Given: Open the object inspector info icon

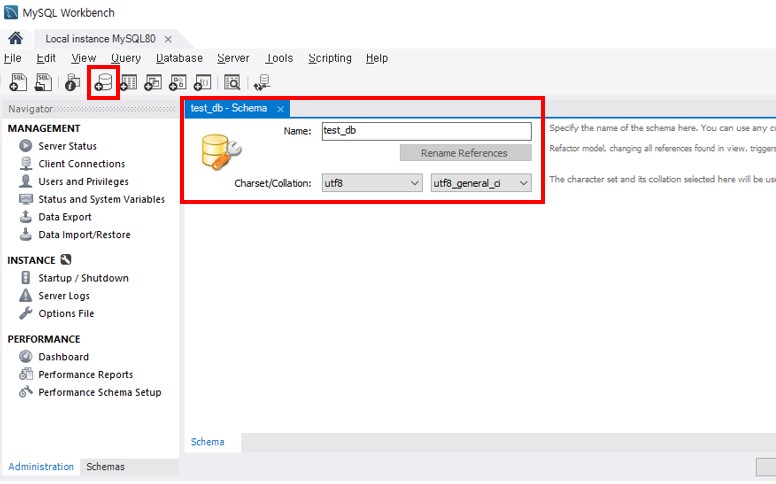Looking at the screenshot, I should coord(72,83).
